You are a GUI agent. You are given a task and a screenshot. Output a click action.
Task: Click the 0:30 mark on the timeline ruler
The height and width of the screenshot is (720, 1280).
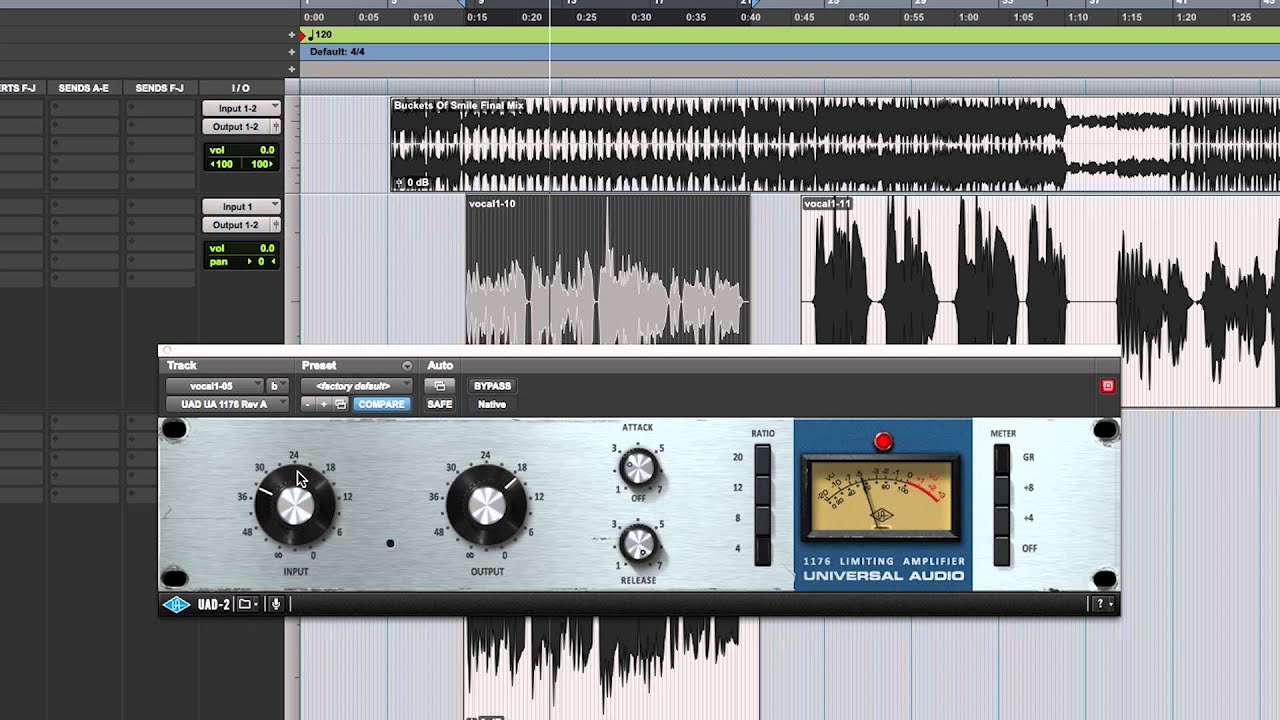pyautogui.click(x=641, y=17)
